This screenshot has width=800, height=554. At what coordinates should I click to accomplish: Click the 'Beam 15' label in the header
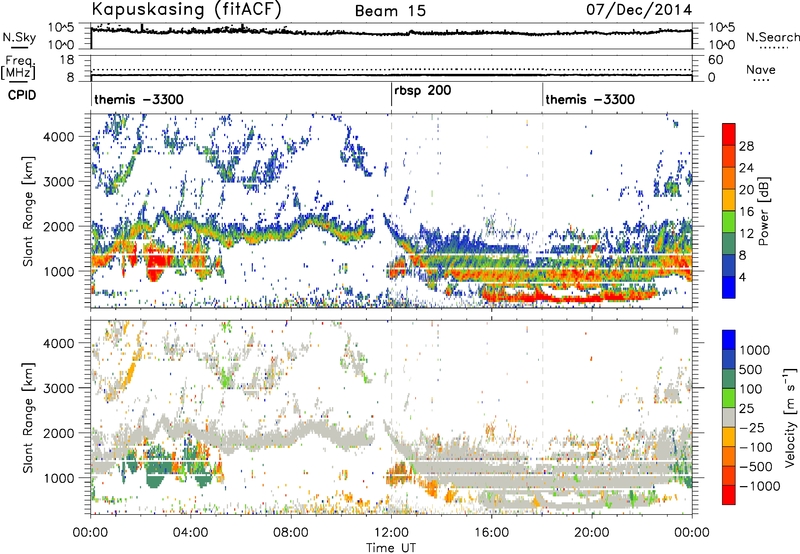coord(390,11)
